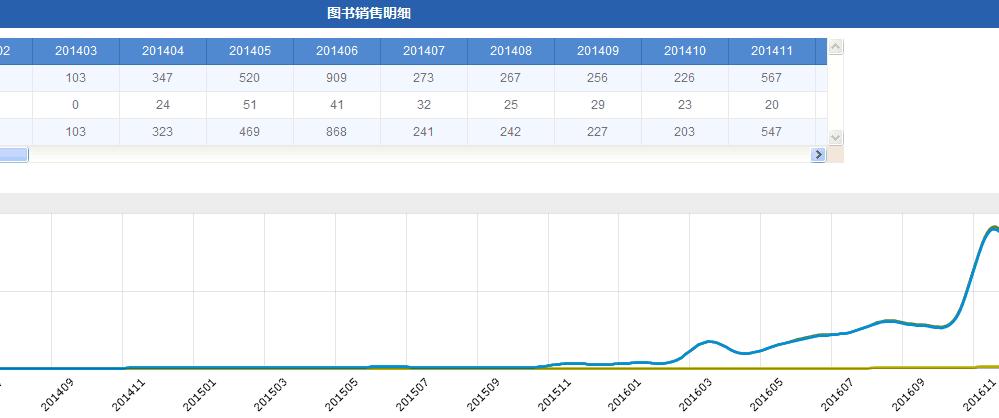This screenshot has height=418, width=999.
Task: Click the 图书销售明细 title text
Action: [x=369, y=13]
